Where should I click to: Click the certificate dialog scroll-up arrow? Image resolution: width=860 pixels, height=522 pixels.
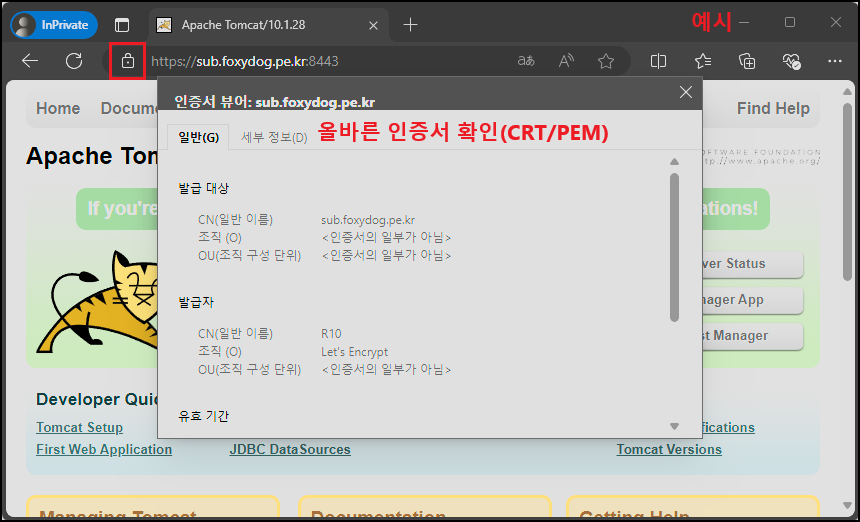(x=675, y=162)
